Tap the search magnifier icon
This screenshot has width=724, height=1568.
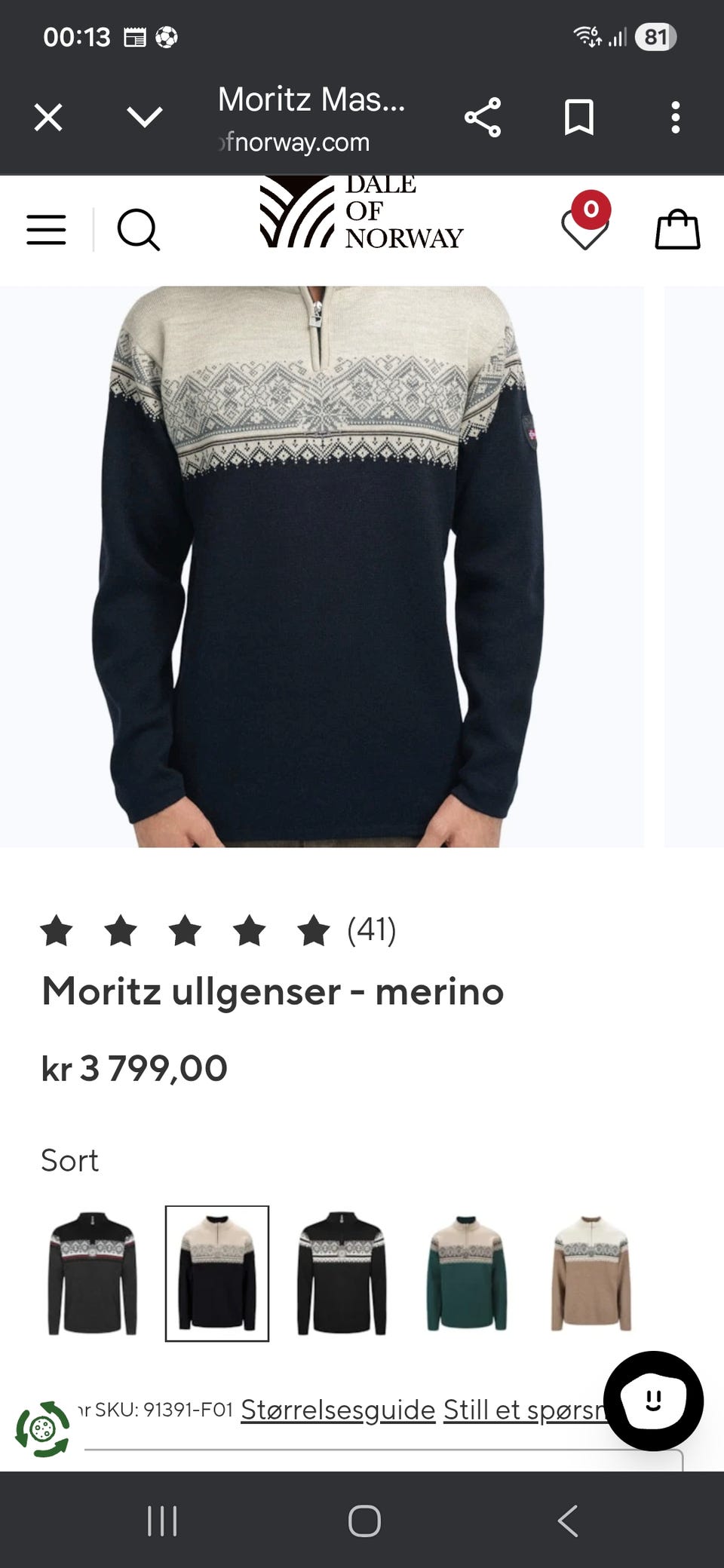(139, 229)
